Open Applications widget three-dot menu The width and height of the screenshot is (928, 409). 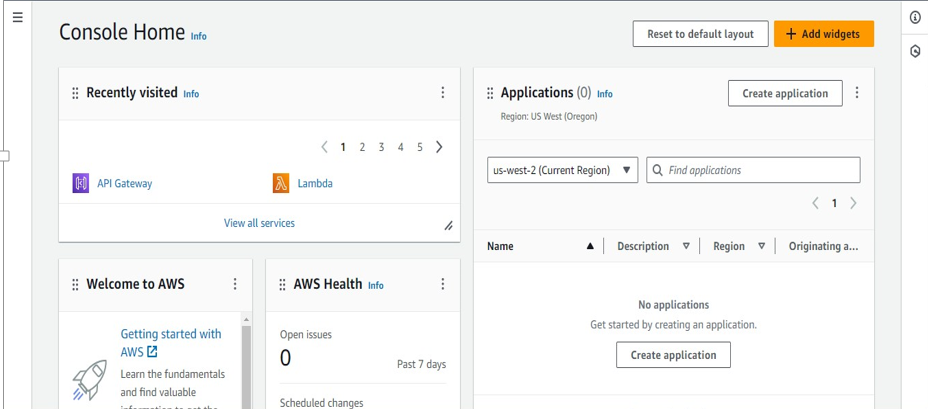[857, 93]
